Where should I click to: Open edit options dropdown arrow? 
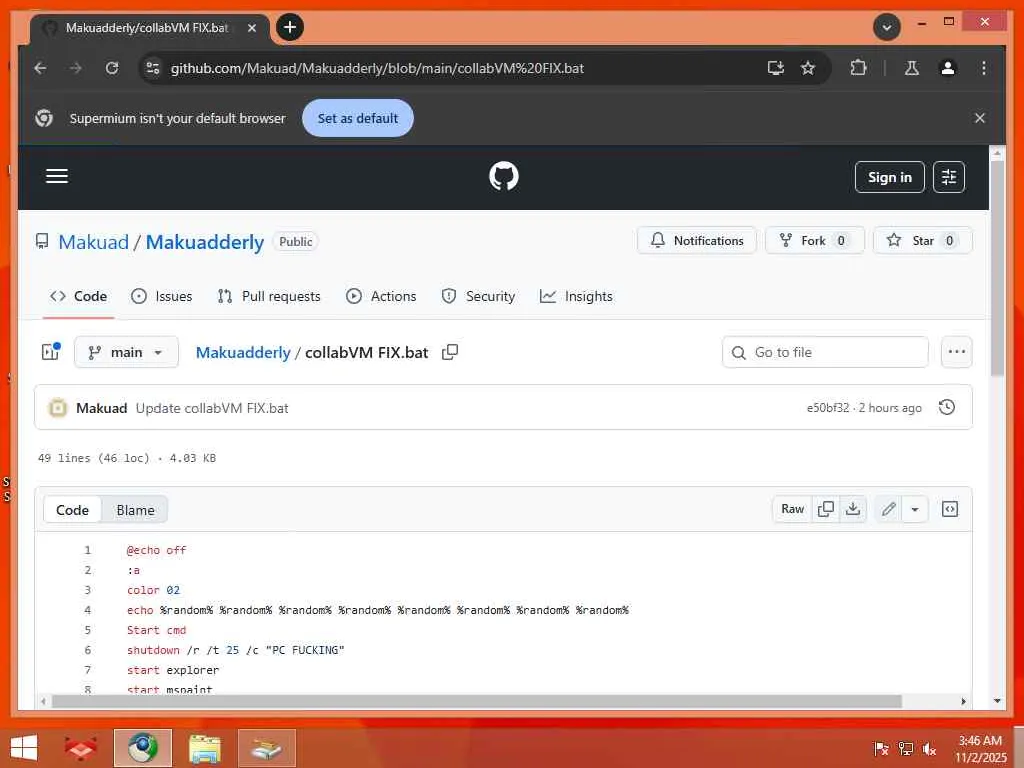point(915,509)
